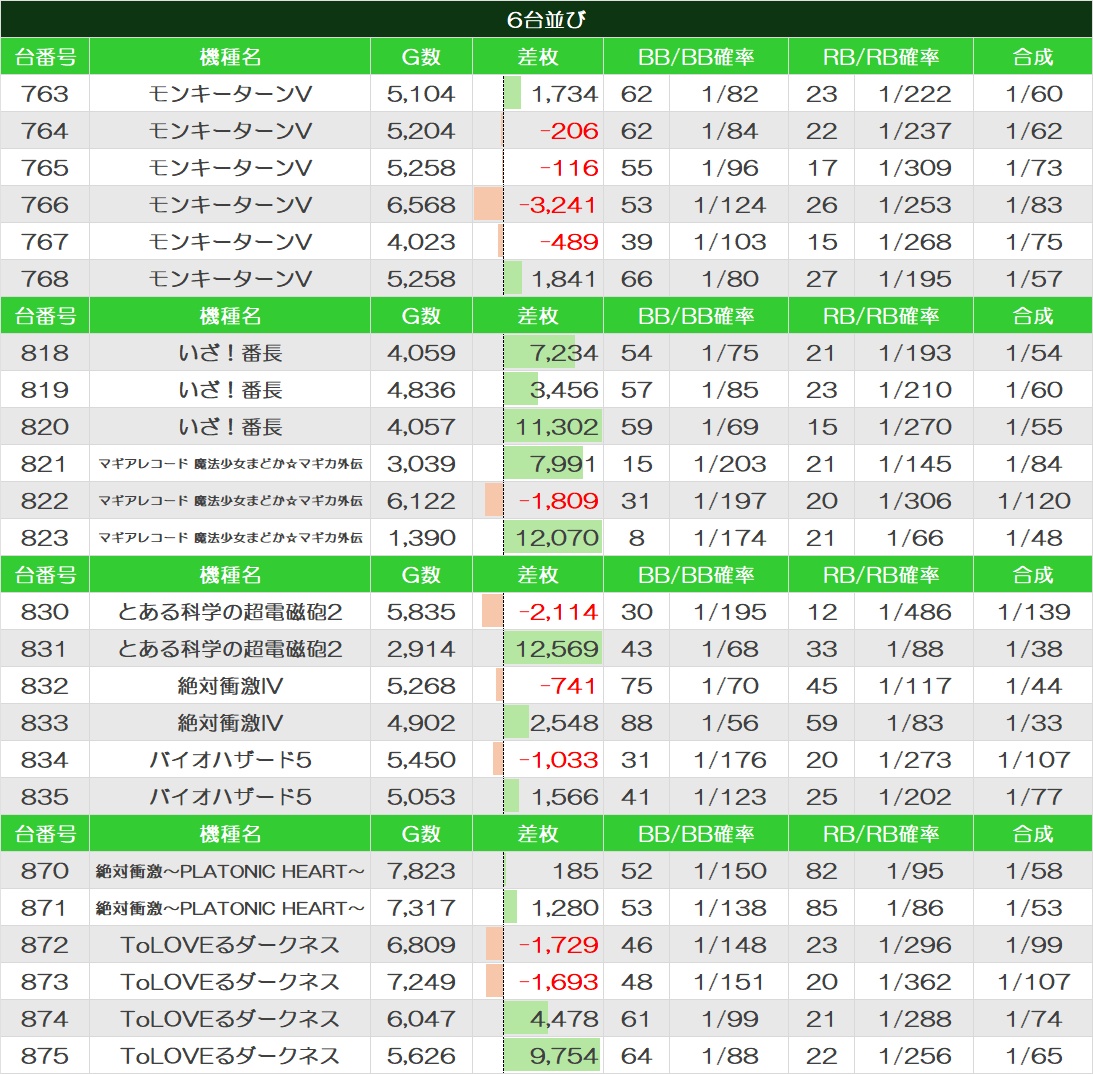Select とある科学の超電磁砲2 in row 830

(230, 611)
